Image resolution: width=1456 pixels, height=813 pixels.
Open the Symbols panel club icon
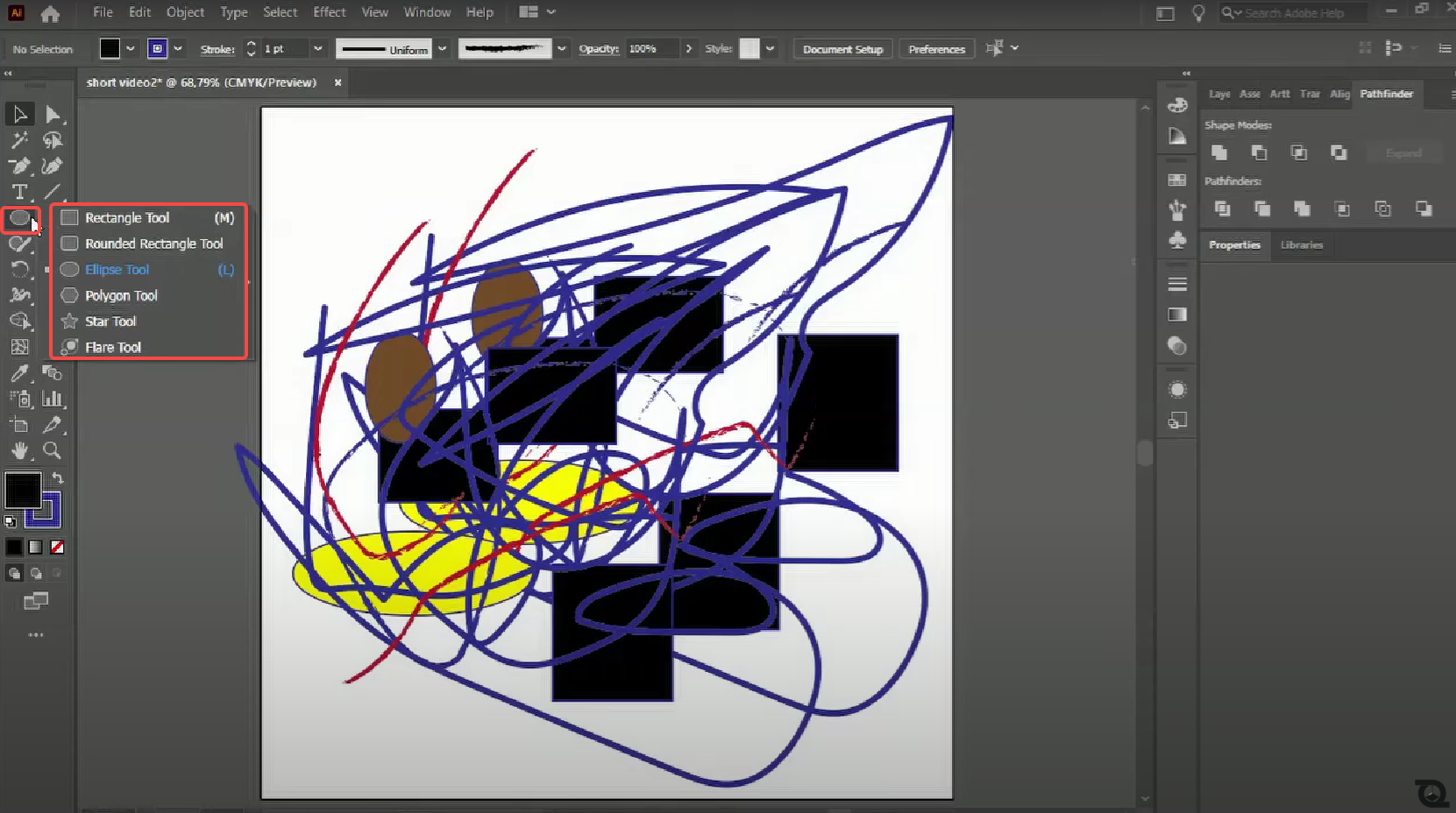(1177, 239)
